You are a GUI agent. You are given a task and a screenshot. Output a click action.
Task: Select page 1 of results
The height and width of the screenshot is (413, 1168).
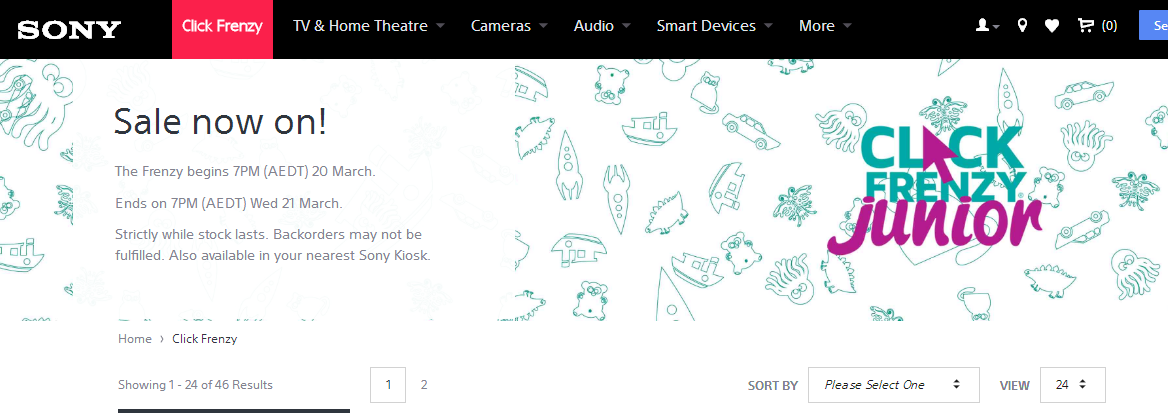[388, 385]
